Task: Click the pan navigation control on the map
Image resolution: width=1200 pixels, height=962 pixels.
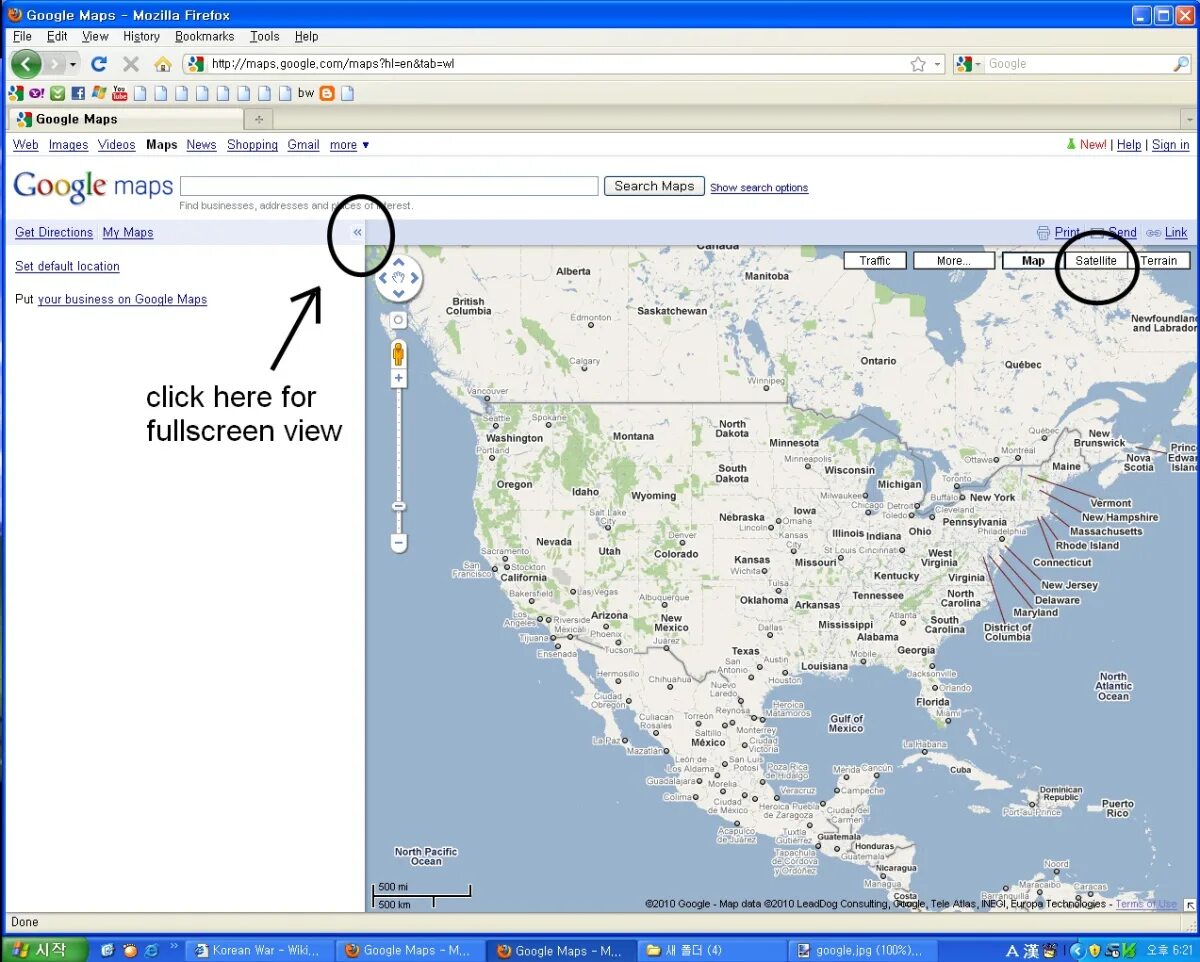Action: click(x=399, y=279)
